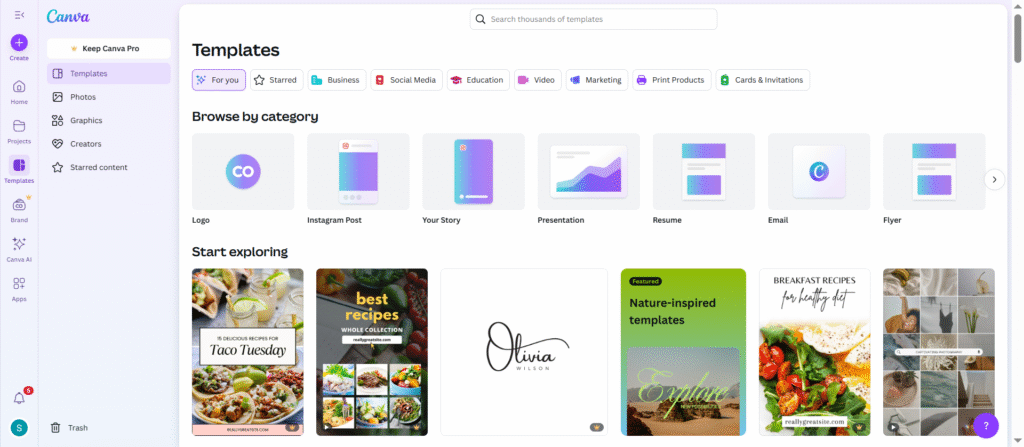Open the help question mark button

[x=986, y=425]
